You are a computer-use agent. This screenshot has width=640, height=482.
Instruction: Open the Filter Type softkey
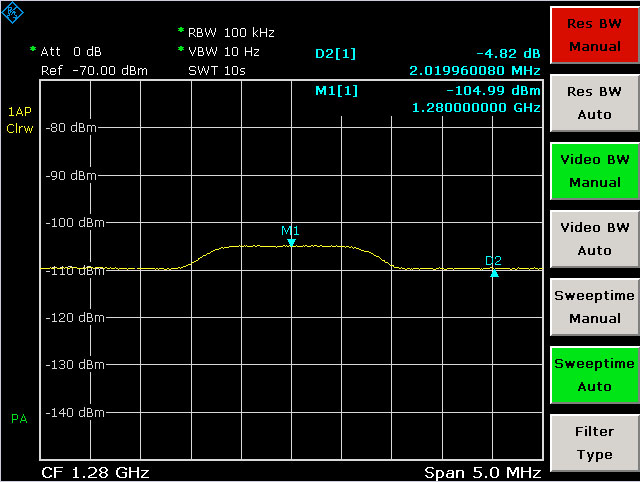(595, 443)
